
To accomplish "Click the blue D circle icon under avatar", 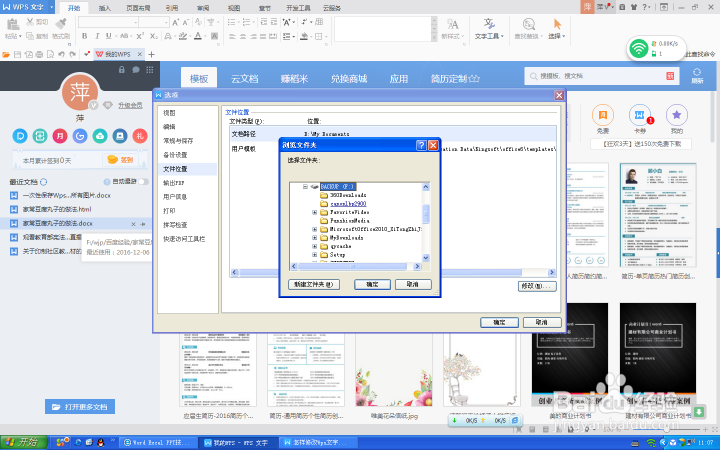I will [x=20, y=136].
